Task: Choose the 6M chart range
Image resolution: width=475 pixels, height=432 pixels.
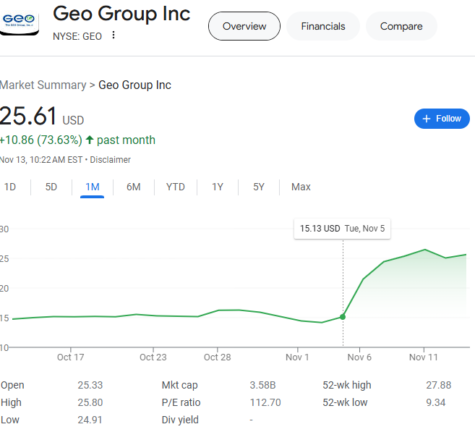Action: 133,187
